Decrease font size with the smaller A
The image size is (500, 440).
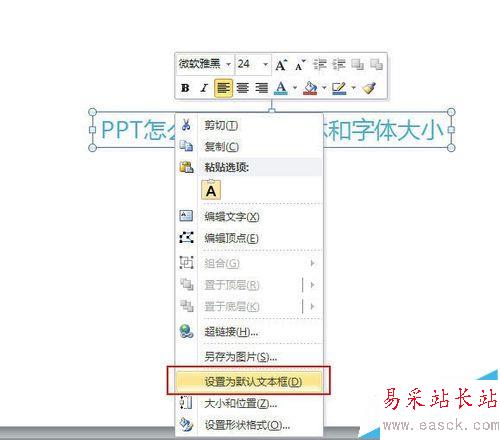300,65
